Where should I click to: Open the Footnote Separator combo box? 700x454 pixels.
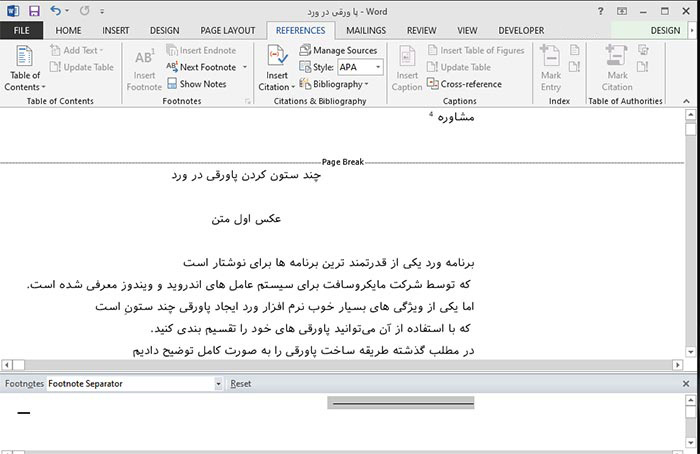click(217, 384)
